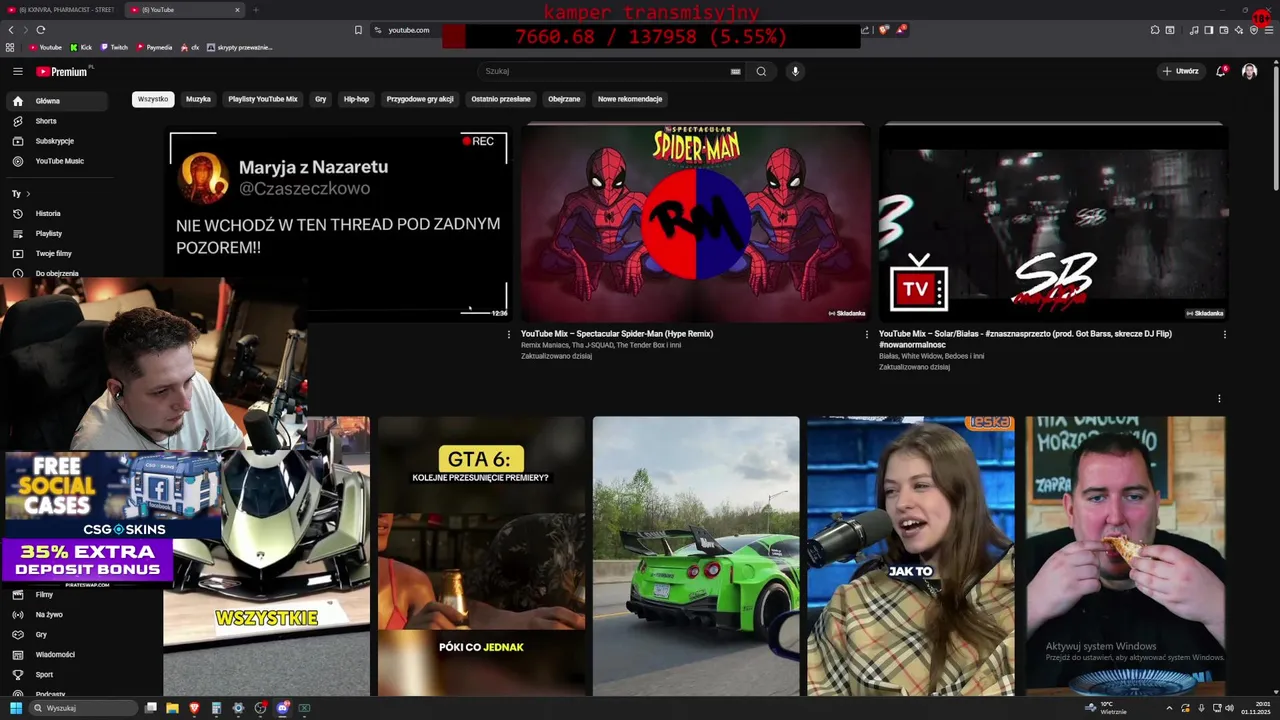Play the JAK TO podcast girl Short
This screenshot has width=1280, height=720.
(x=911, y=556)
